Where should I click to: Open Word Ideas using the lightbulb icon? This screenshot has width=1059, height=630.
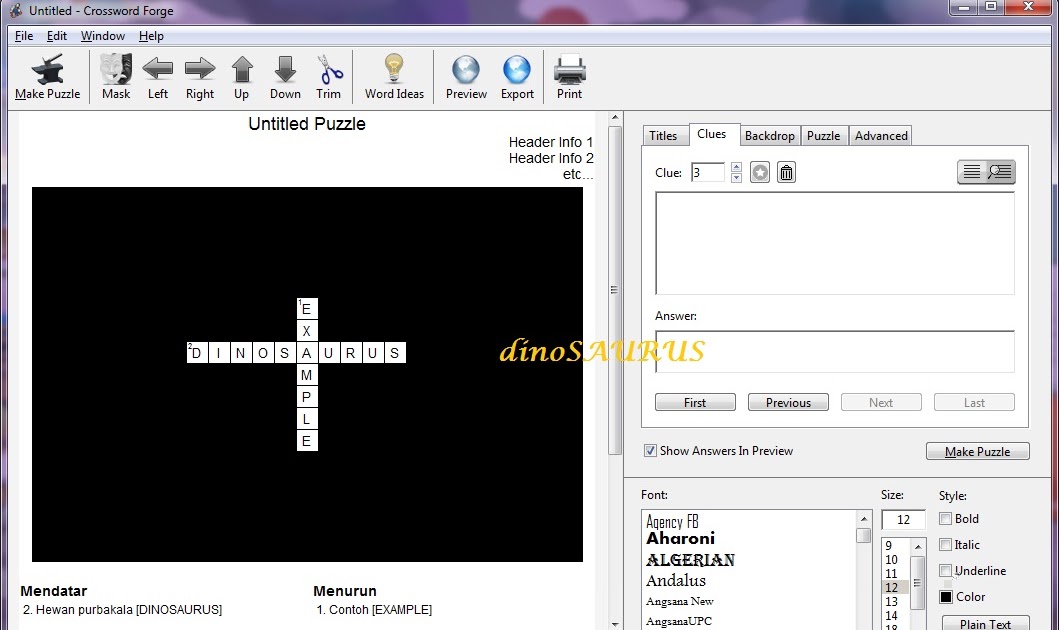point(393,66)
